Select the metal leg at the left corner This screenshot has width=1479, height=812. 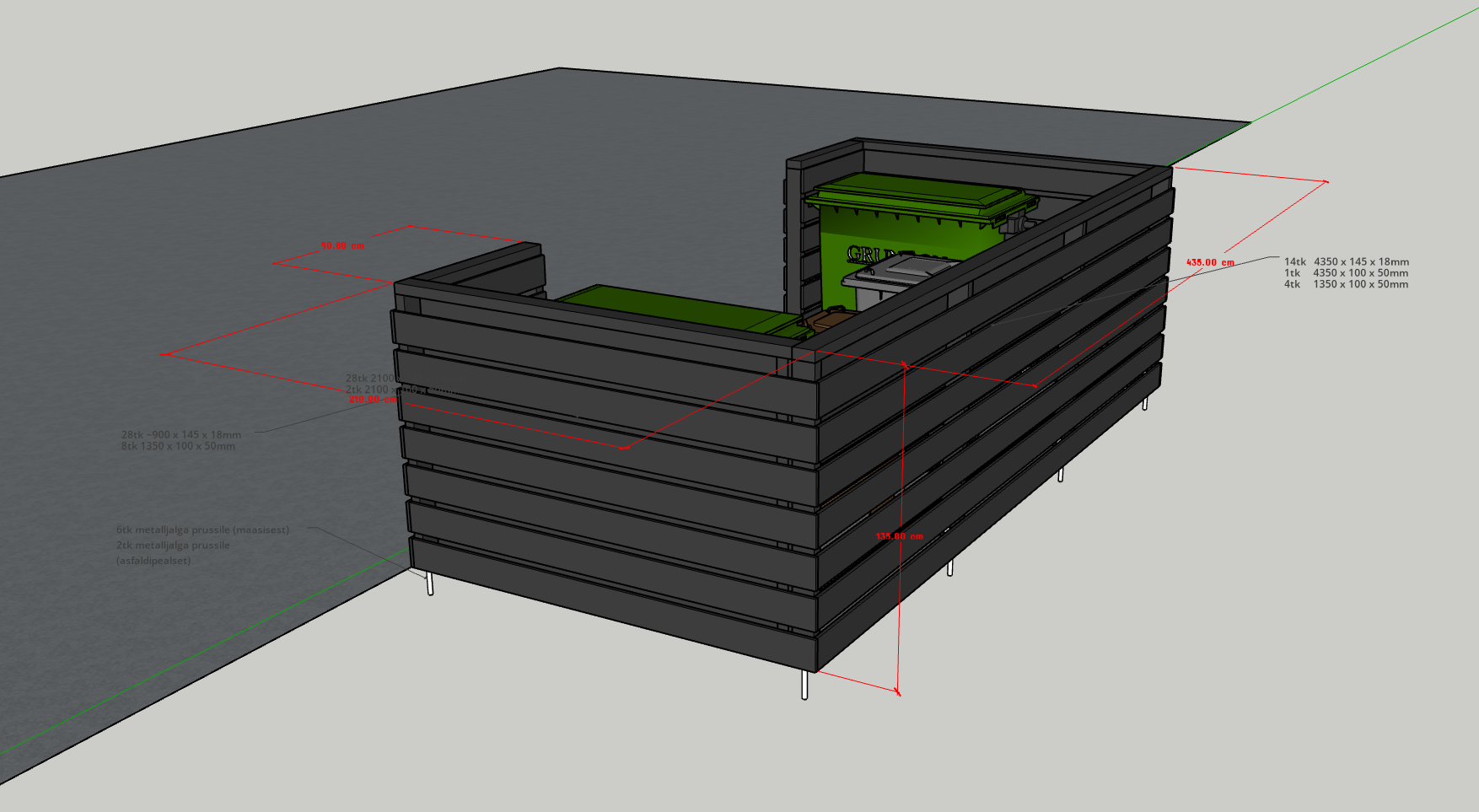431,583
